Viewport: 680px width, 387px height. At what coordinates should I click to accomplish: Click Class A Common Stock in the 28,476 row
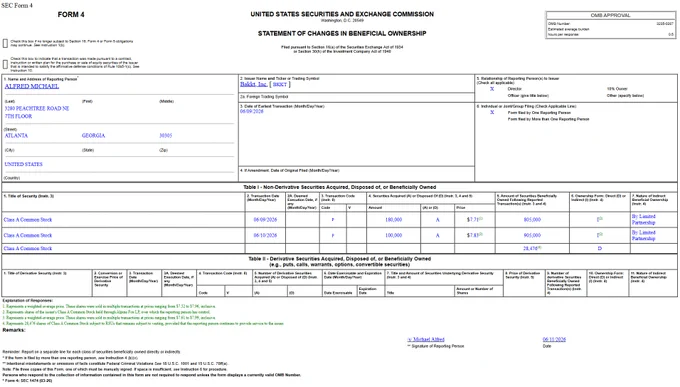(28, 249)
